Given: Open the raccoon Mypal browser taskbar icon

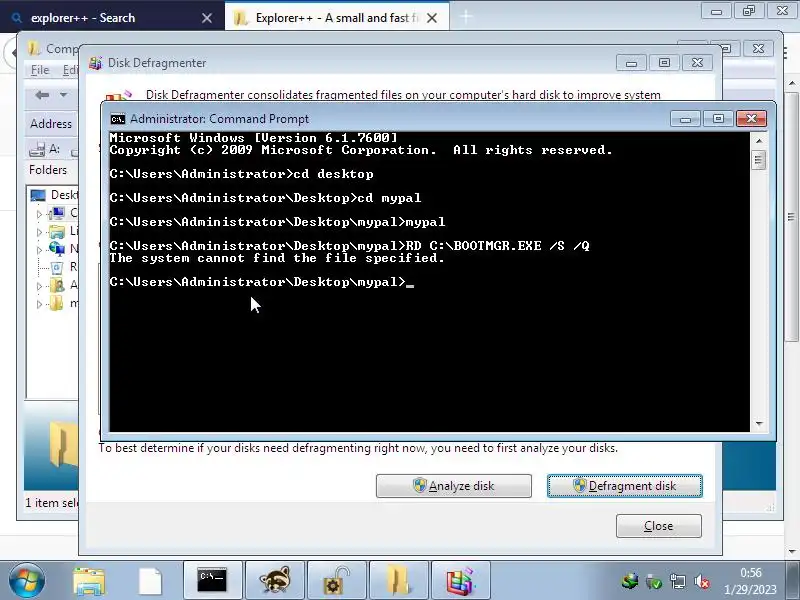Looking at the screenshot, I should [x=274, y=581].
